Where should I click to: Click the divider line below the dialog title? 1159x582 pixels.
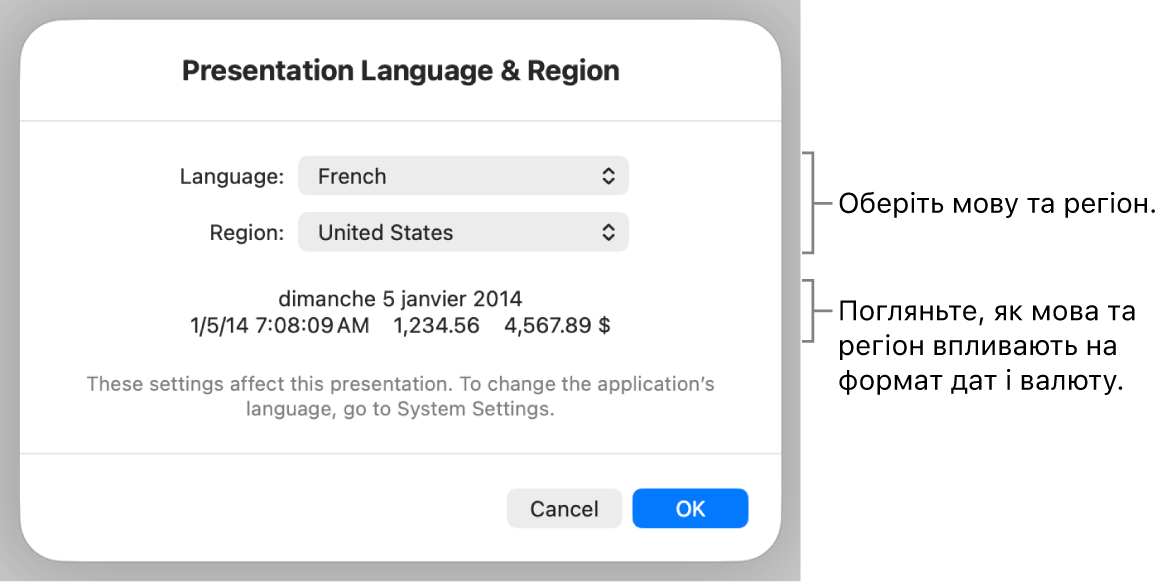click(400, 122)
